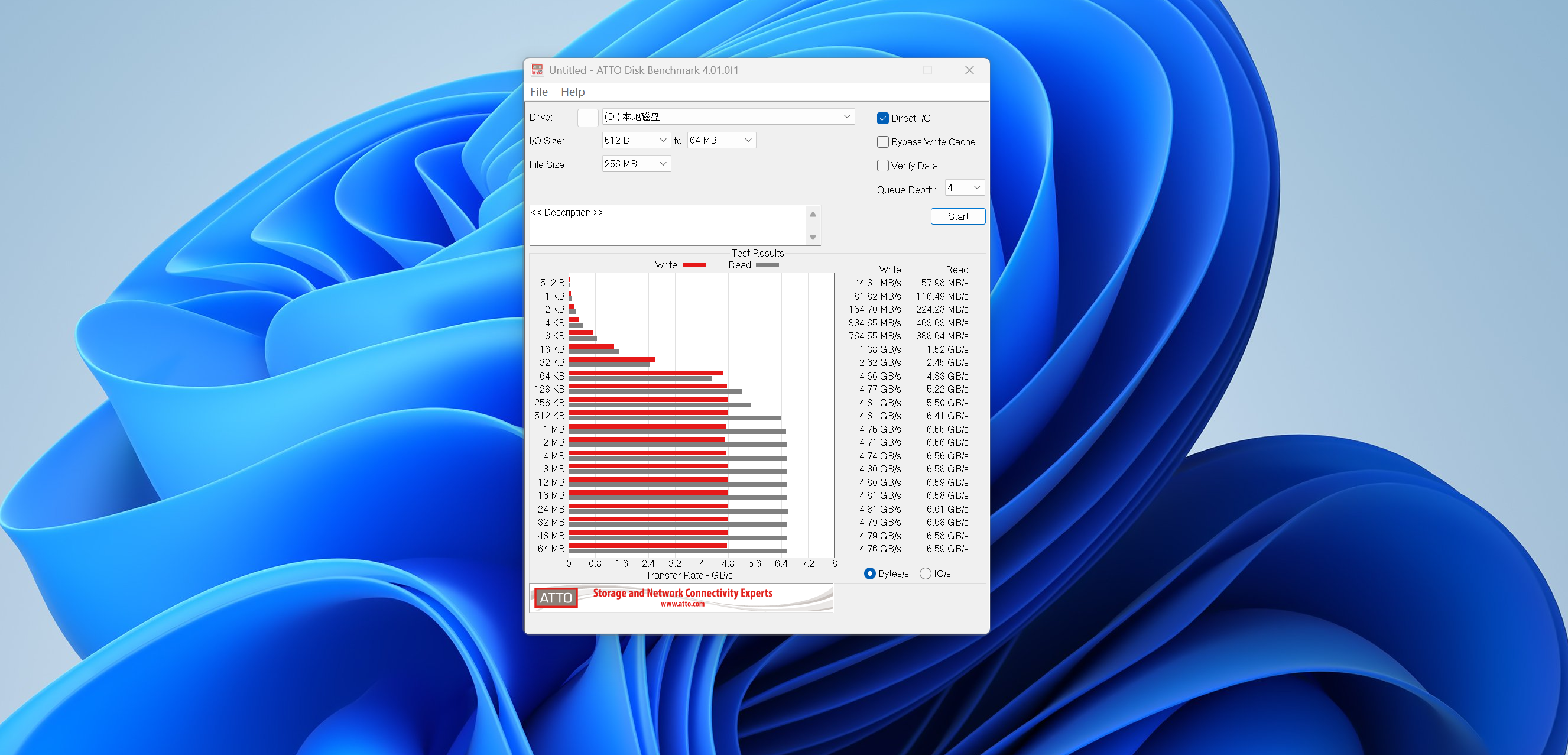Click the ATTO logo in the banner
This screenshot has height=755, width=1568.
[x=555, y=597]
